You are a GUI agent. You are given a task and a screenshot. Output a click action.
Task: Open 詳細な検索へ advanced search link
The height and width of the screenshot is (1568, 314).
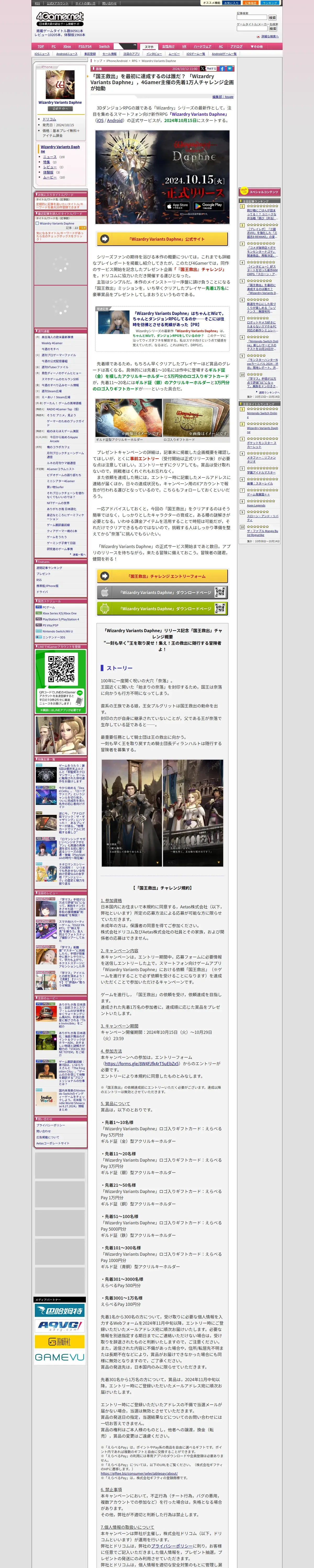coord(270,37)
